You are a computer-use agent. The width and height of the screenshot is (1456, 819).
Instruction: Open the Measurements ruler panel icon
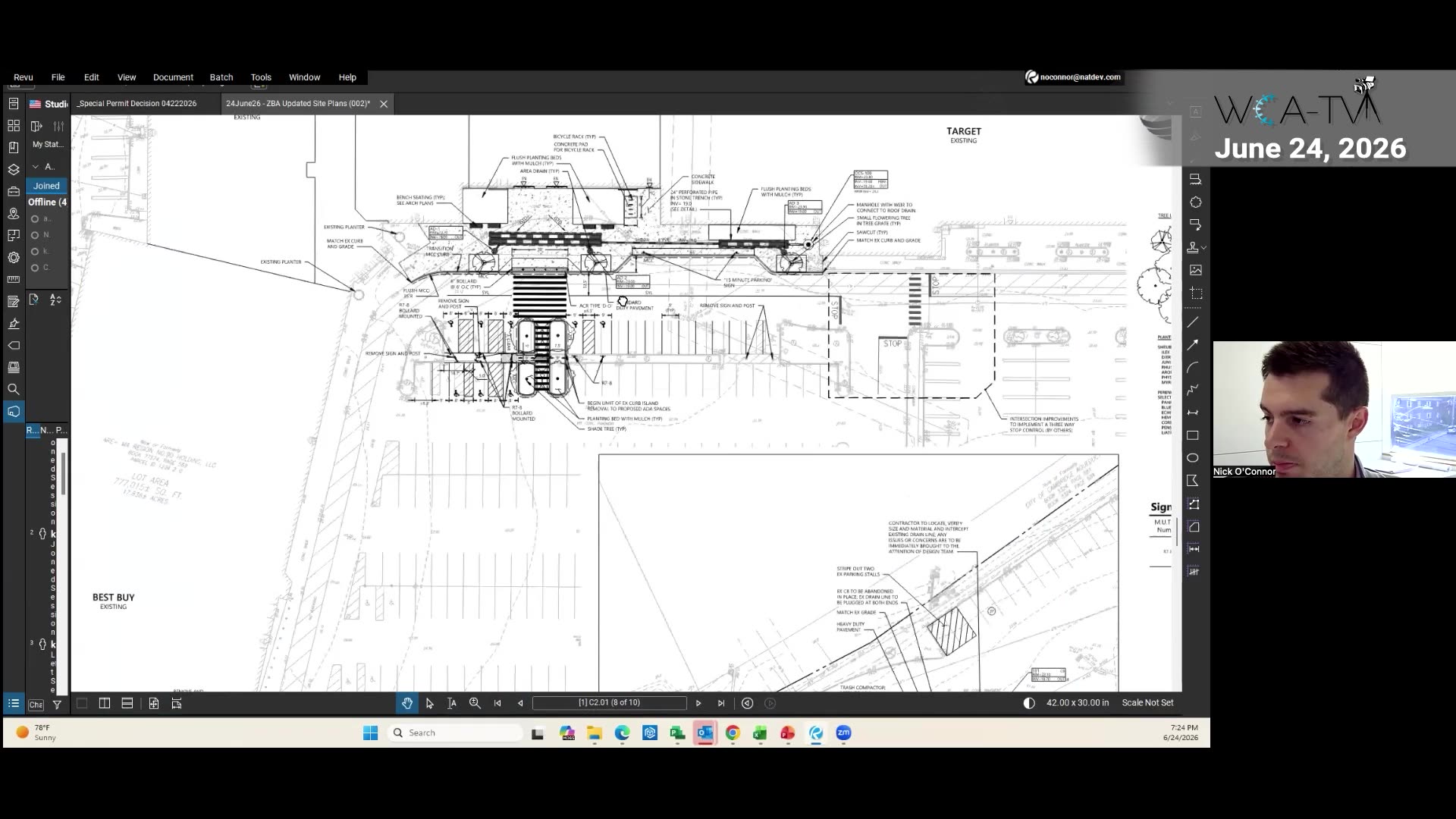(14, 279)
